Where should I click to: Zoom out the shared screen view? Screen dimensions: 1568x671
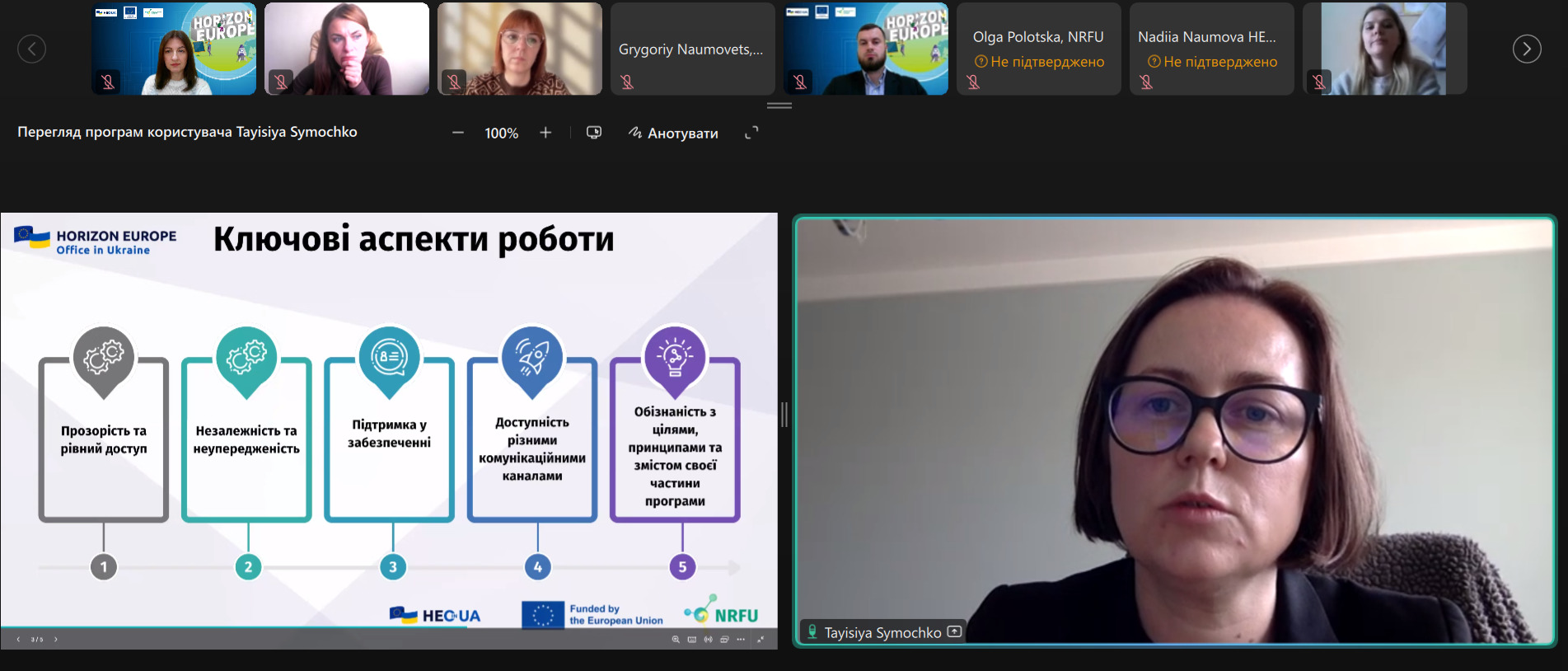point(458,133)
